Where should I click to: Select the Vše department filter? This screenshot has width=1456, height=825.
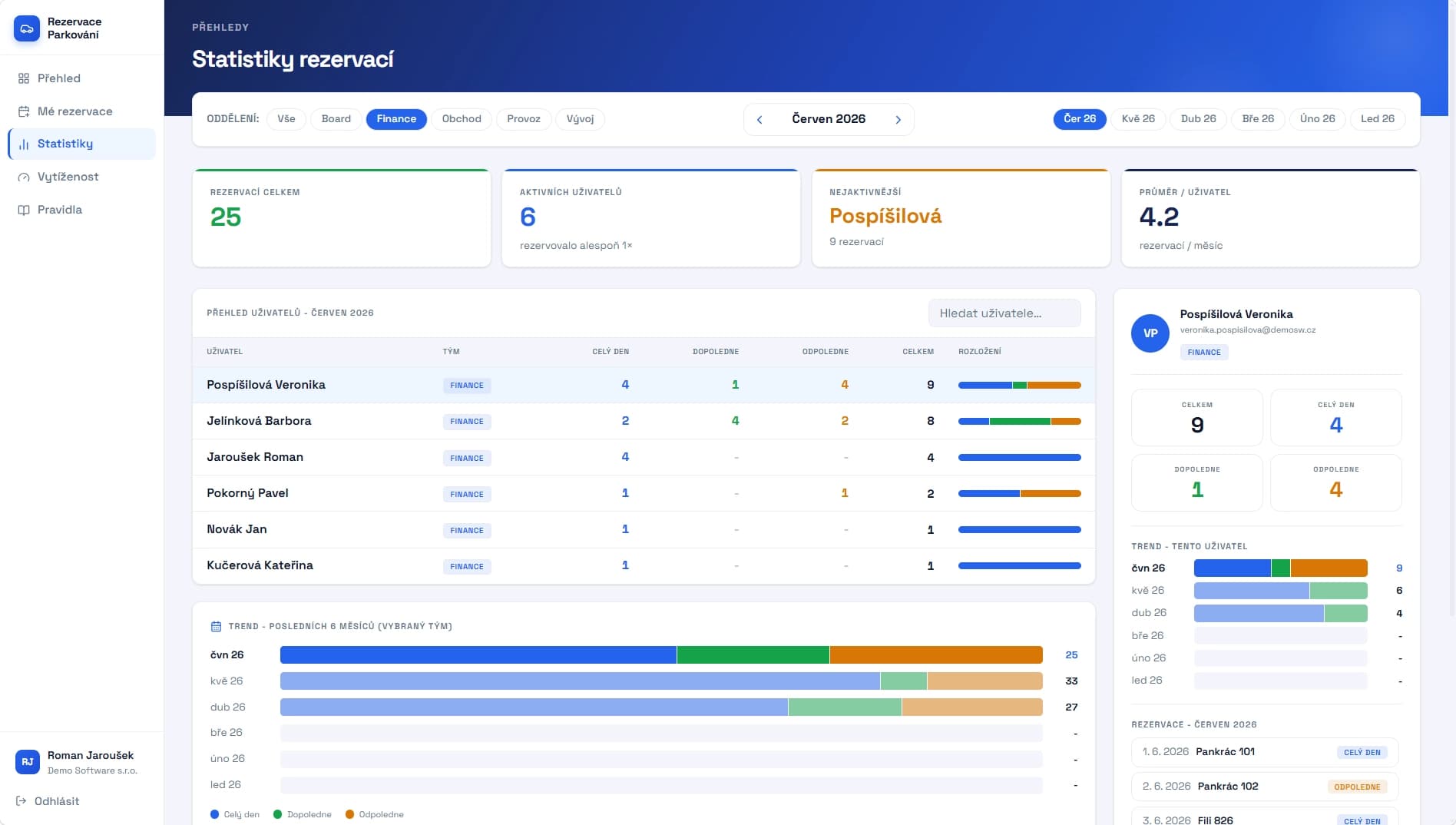[286, 119]
